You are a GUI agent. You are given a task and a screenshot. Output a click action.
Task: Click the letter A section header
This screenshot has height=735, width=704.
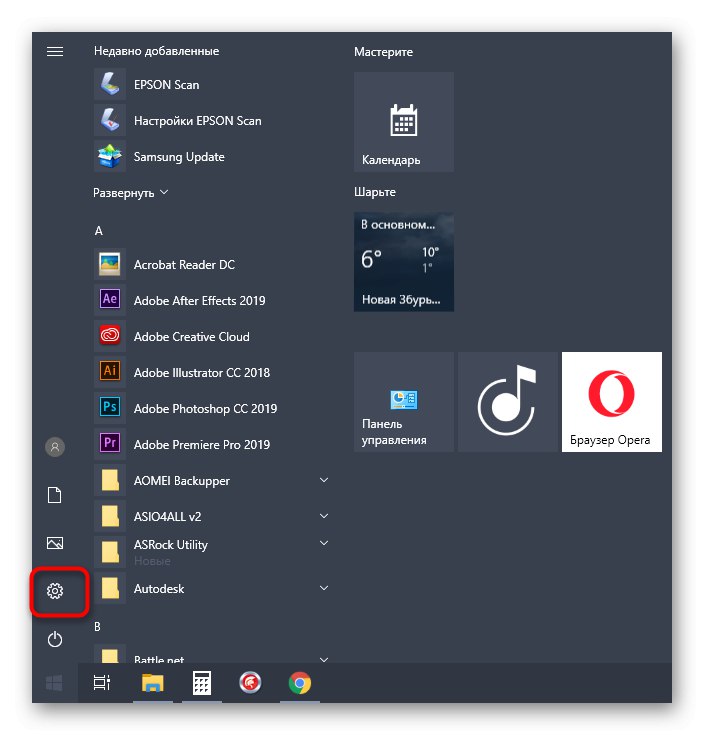tap(98, 231)
